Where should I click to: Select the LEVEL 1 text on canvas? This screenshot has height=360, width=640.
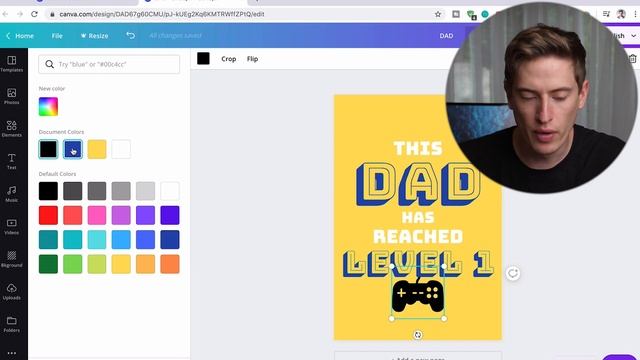pyautogui.click(x=418, y=264)
